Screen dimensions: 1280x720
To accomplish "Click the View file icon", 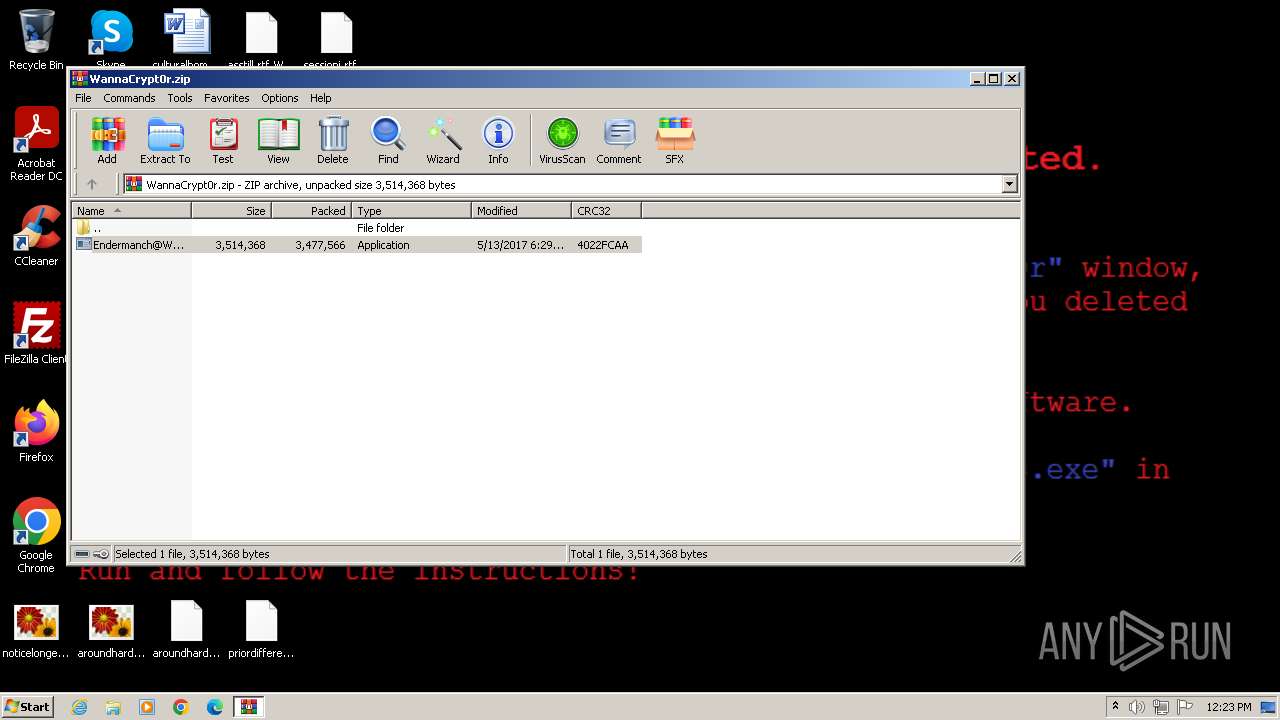I will point(278,140).
